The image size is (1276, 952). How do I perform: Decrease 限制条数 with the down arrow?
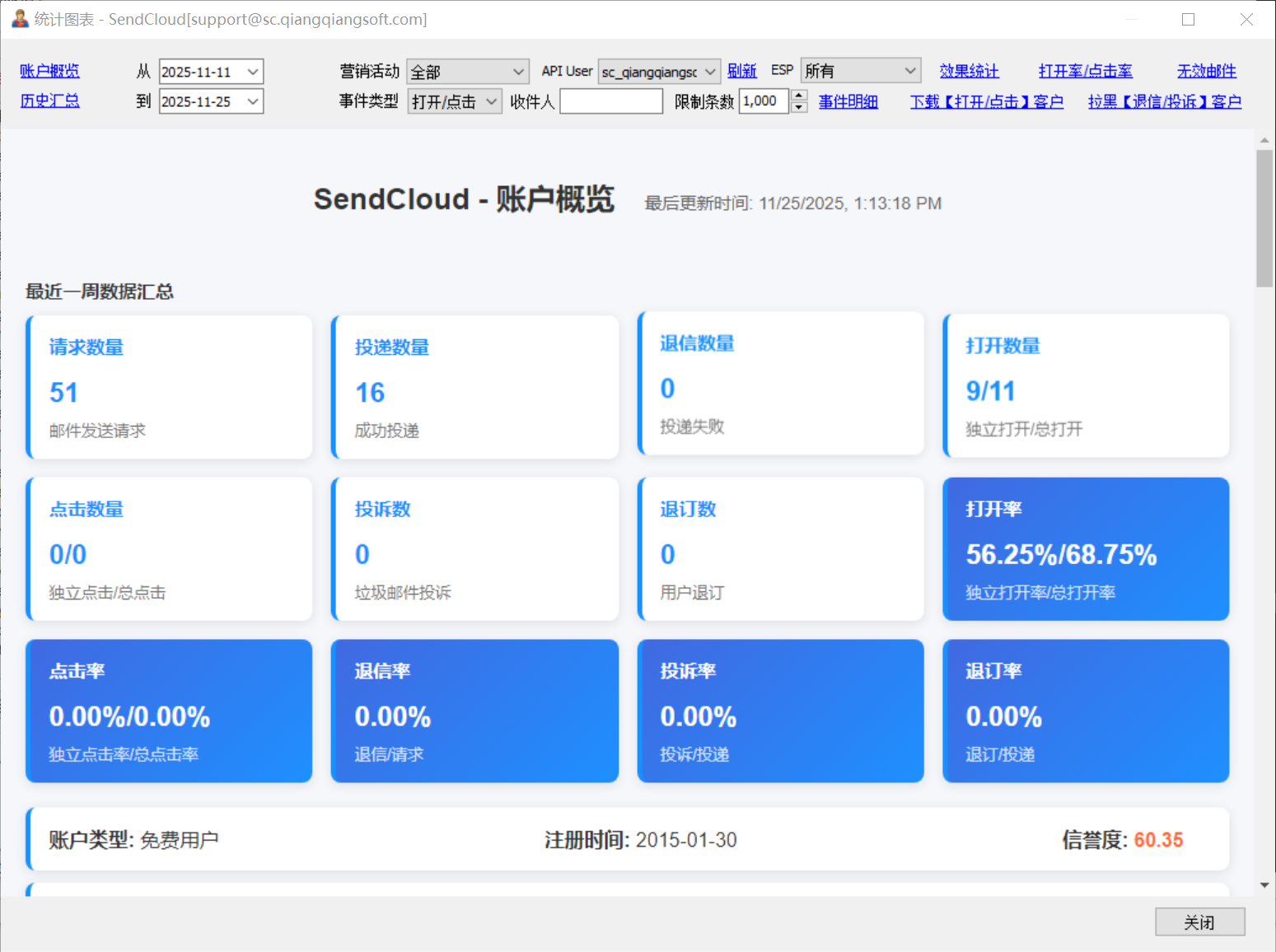coord(798,108)
